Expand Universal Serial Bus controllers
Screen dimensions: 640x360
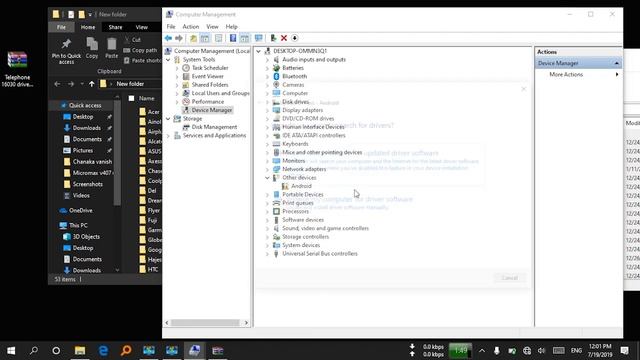click(267, 253)
